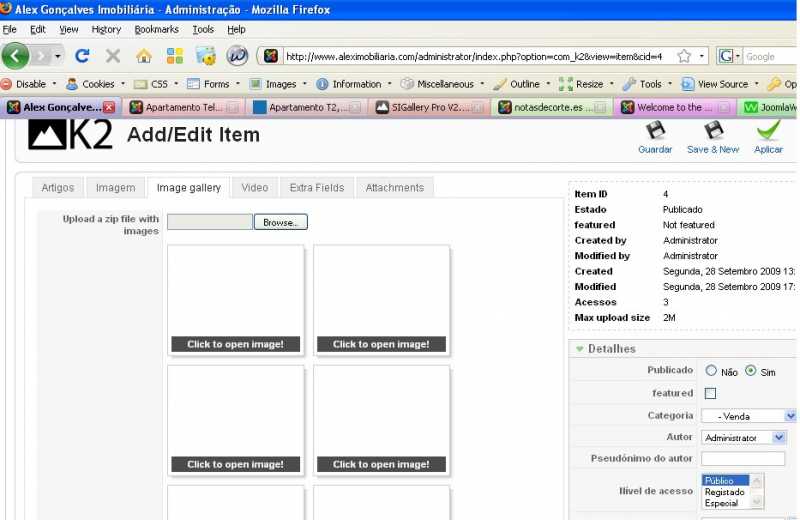Image resolution: width=800 pixels, height=520 pixels.
Task: Open the Categoria dropdown showing Venda
Action: pyautogui.click(x=748, y=416)
